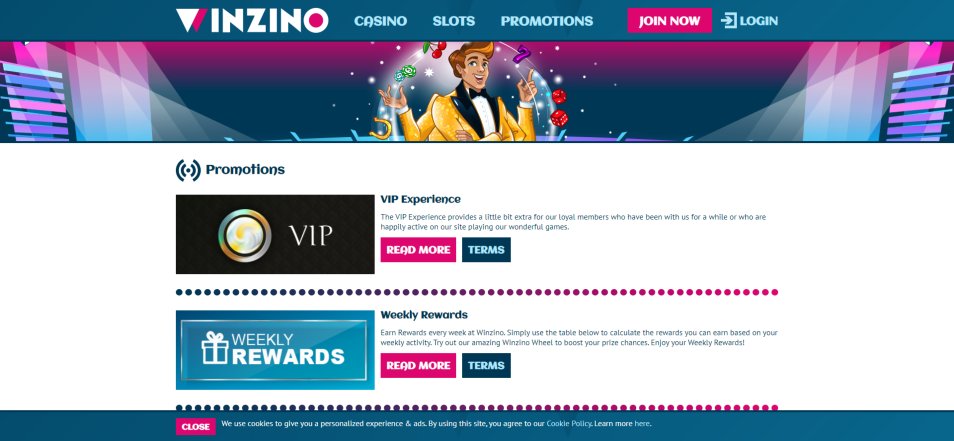This screenshot has width=954, height=441.
Task: View Terms for VIP Experience
Action: click(x=486, y=249)
